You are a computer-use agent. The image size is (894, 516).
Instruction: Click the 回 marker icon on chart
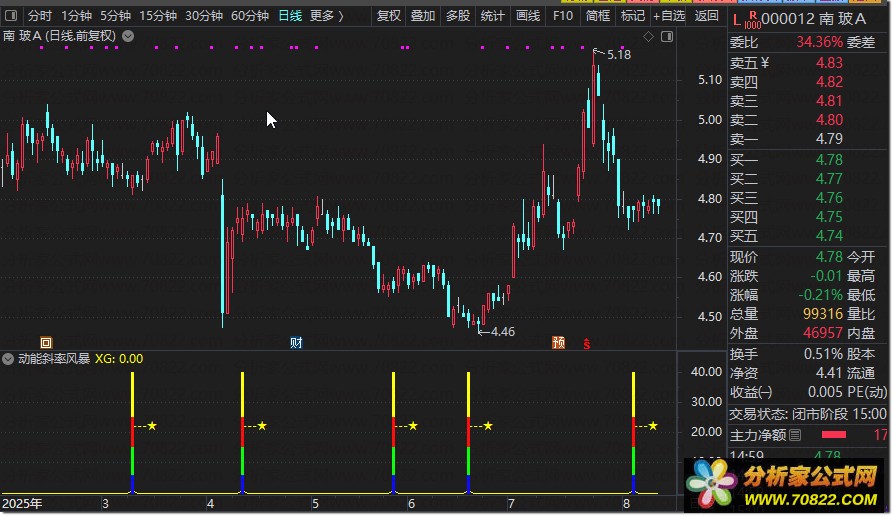[x=46, y=342]
